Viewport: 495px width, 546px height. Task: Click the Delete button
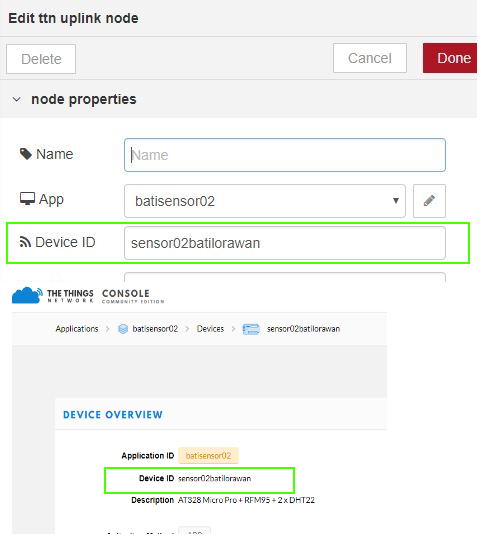coord(41,59)
